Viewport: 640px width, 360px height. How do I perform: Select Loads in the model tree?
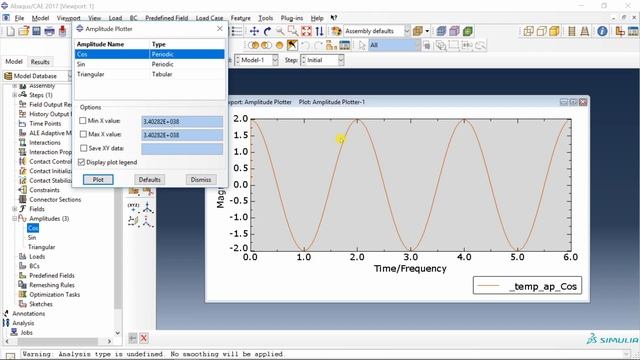tap(37, 257)
